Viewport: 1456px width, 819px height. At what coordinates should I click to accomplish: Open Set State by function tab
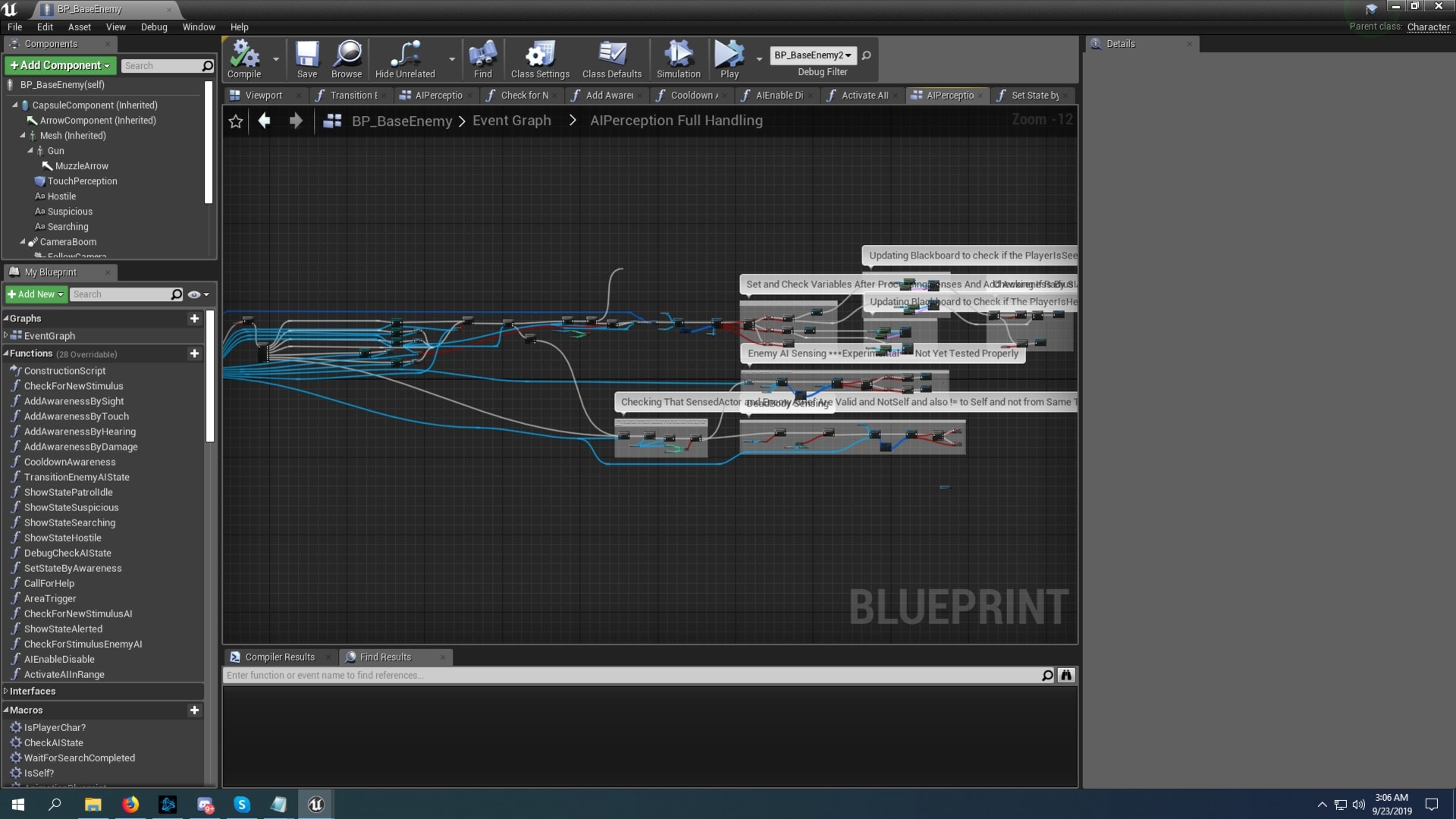point(1034,96)
